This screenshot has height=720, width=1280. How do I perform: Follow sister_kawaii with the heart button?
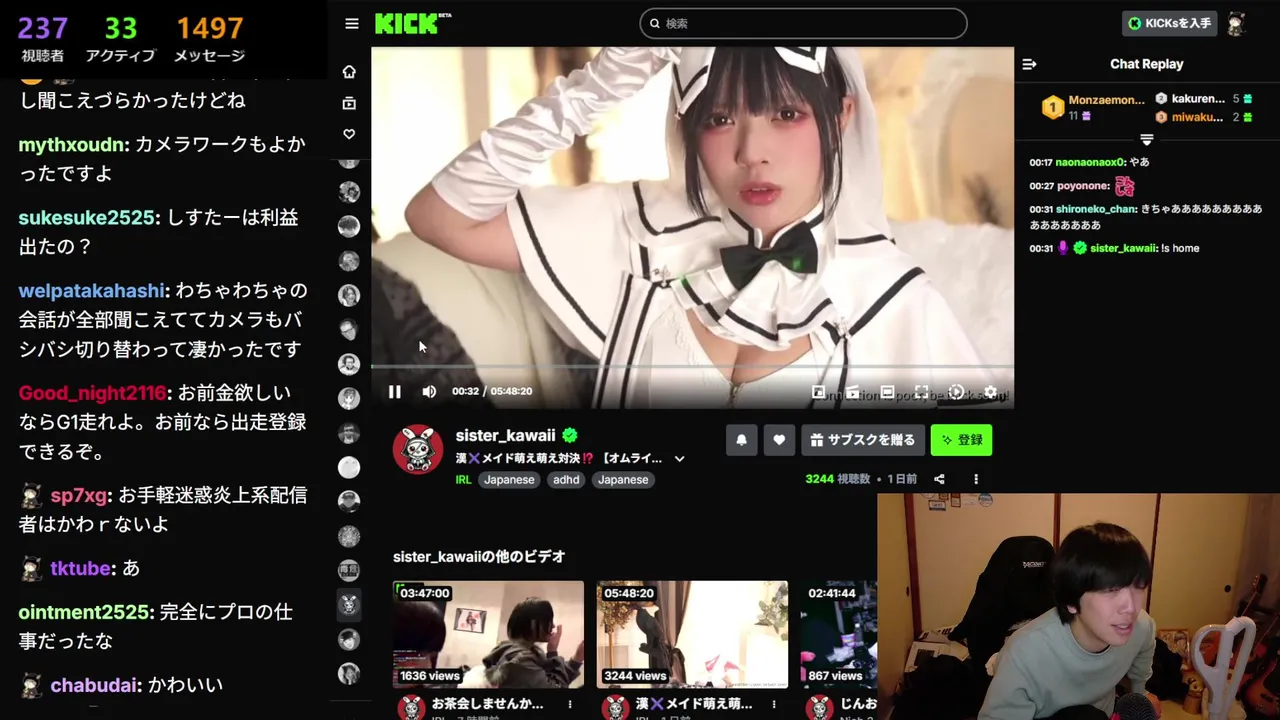779,440
